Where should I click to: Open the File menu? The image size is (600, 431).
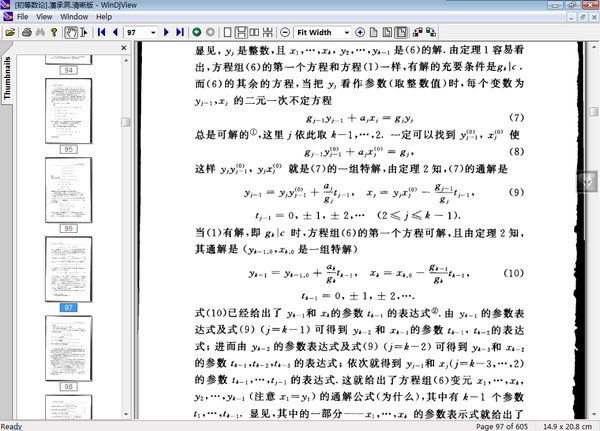click(x=22, y=17)
